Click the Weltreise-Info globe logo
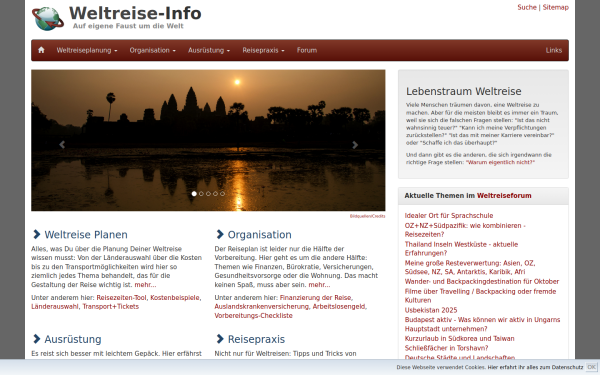Screen dimensions: 600x375 [x=48, y=19]
